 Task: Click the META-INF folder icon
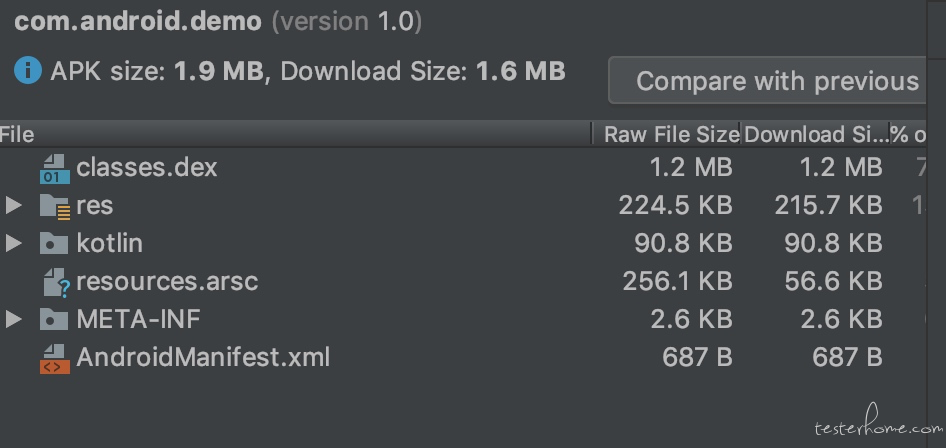pos(54,319)
